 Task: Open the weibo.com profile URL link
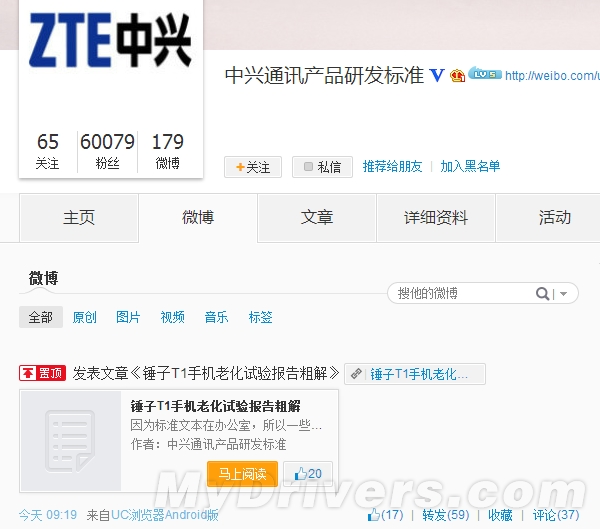[x=552, y=75]
